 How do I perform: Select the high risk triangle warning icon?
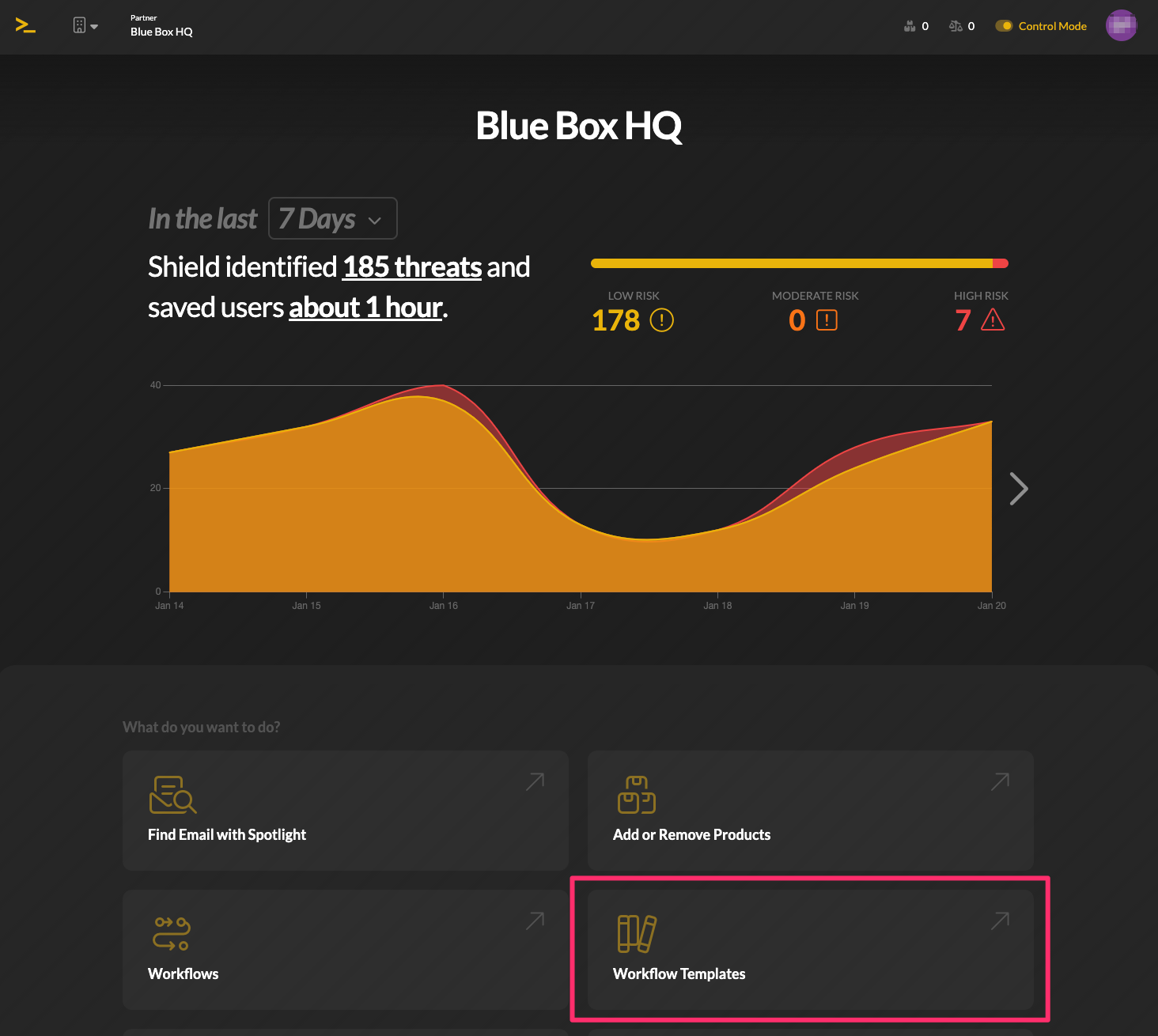pyautogui.click(x=993, y=319)
